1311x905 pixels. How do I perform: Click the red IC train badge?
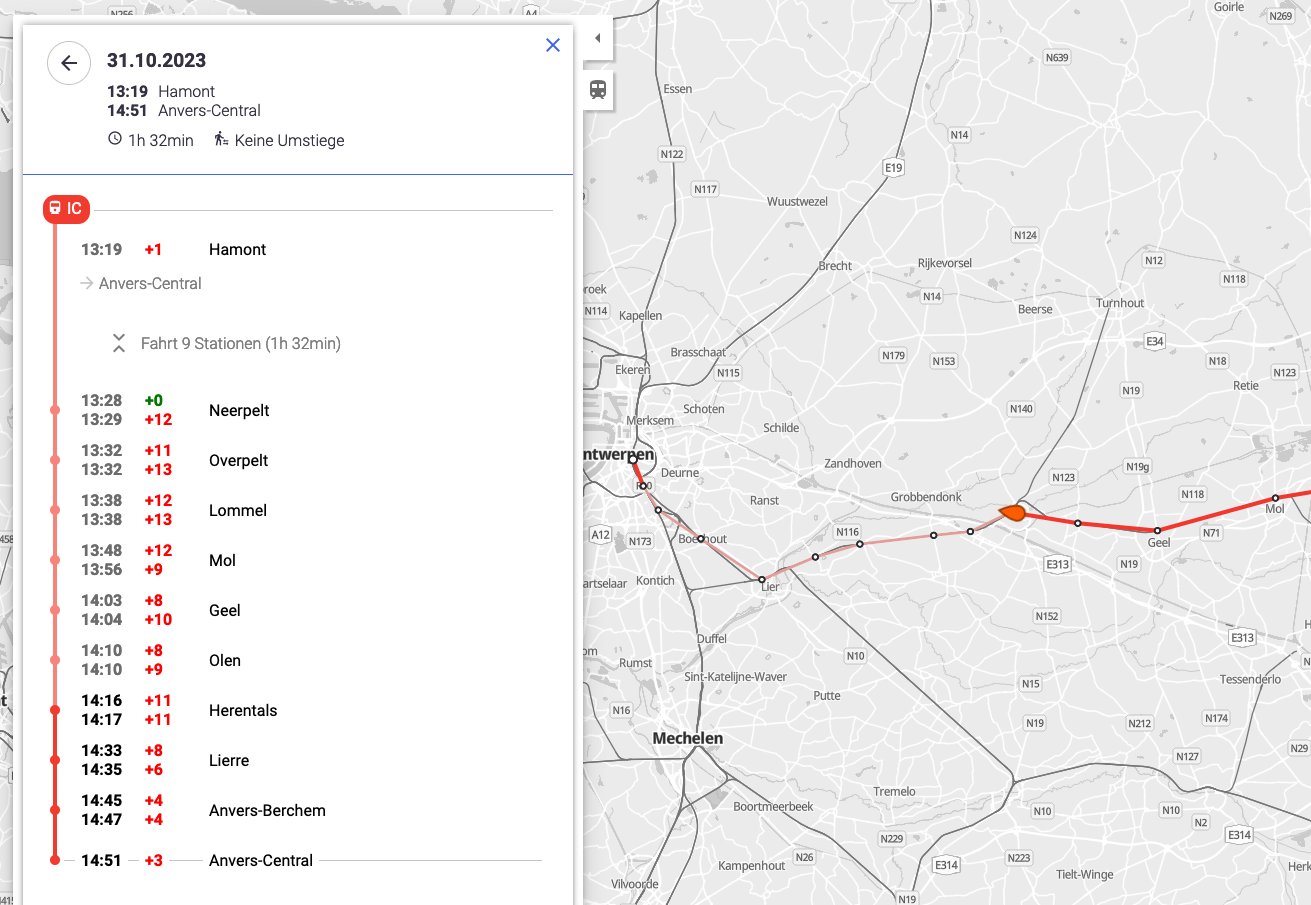click(67, 209)
